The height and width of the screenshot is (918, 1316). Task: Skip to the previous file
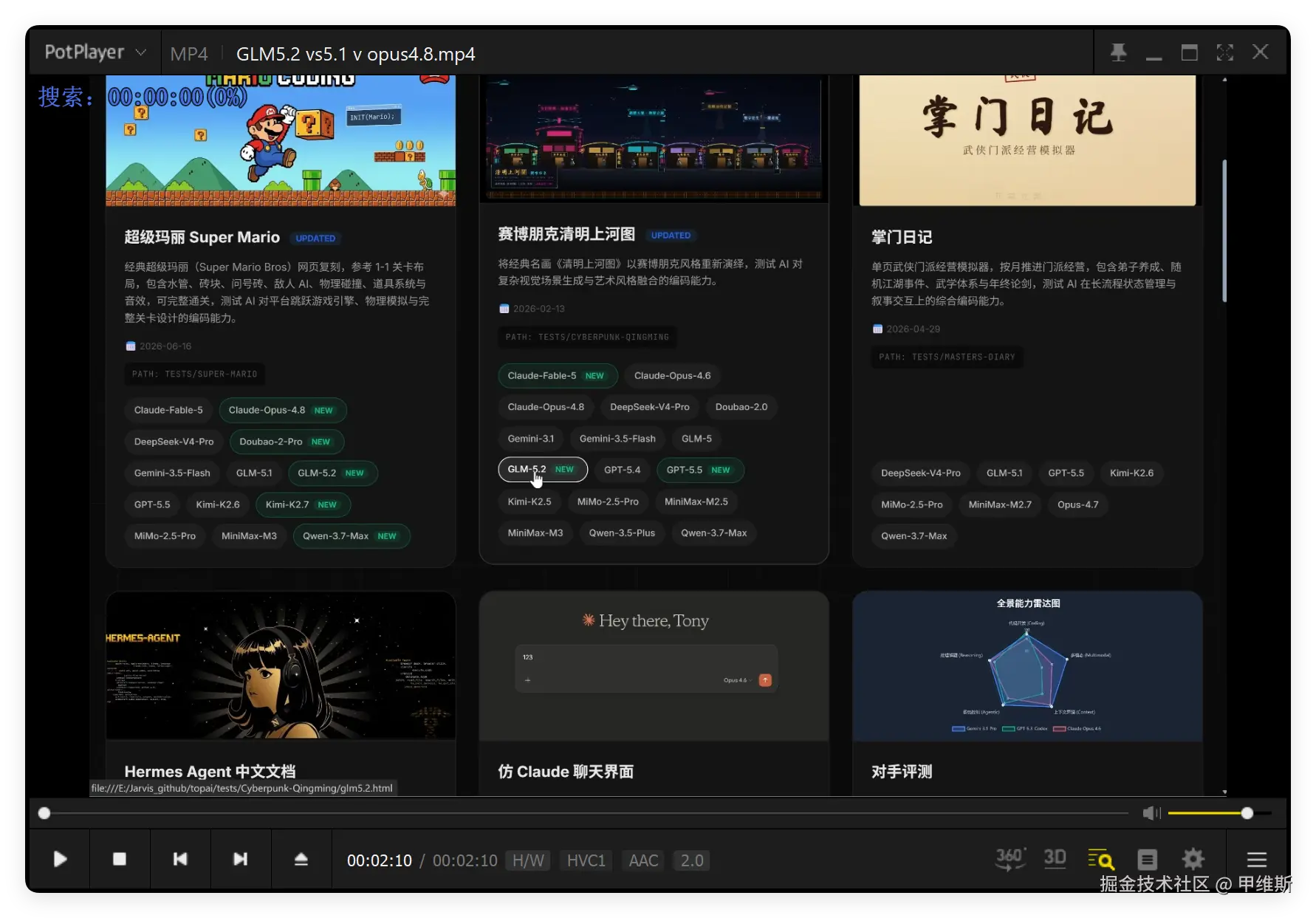point(180,859)
